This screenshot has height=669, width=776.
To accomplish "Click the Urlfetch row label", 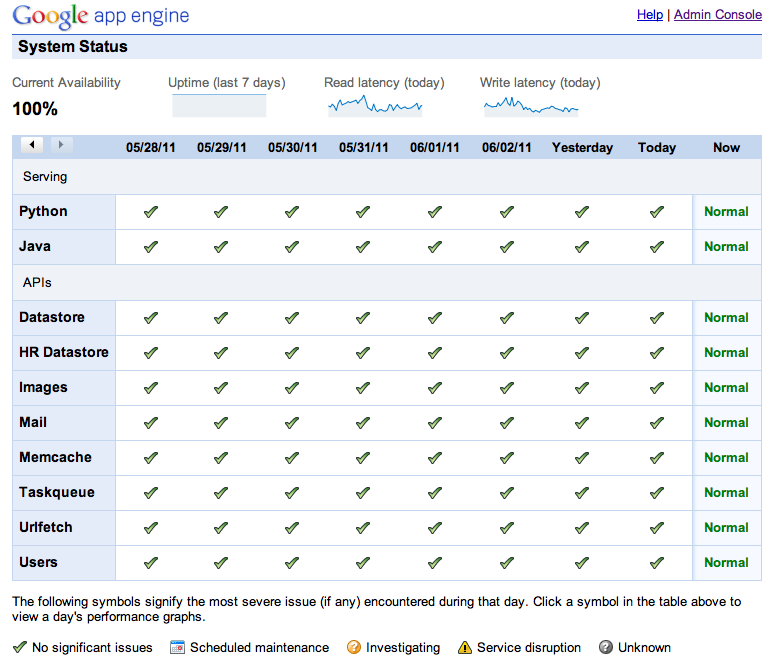I will tap(46, 527).
